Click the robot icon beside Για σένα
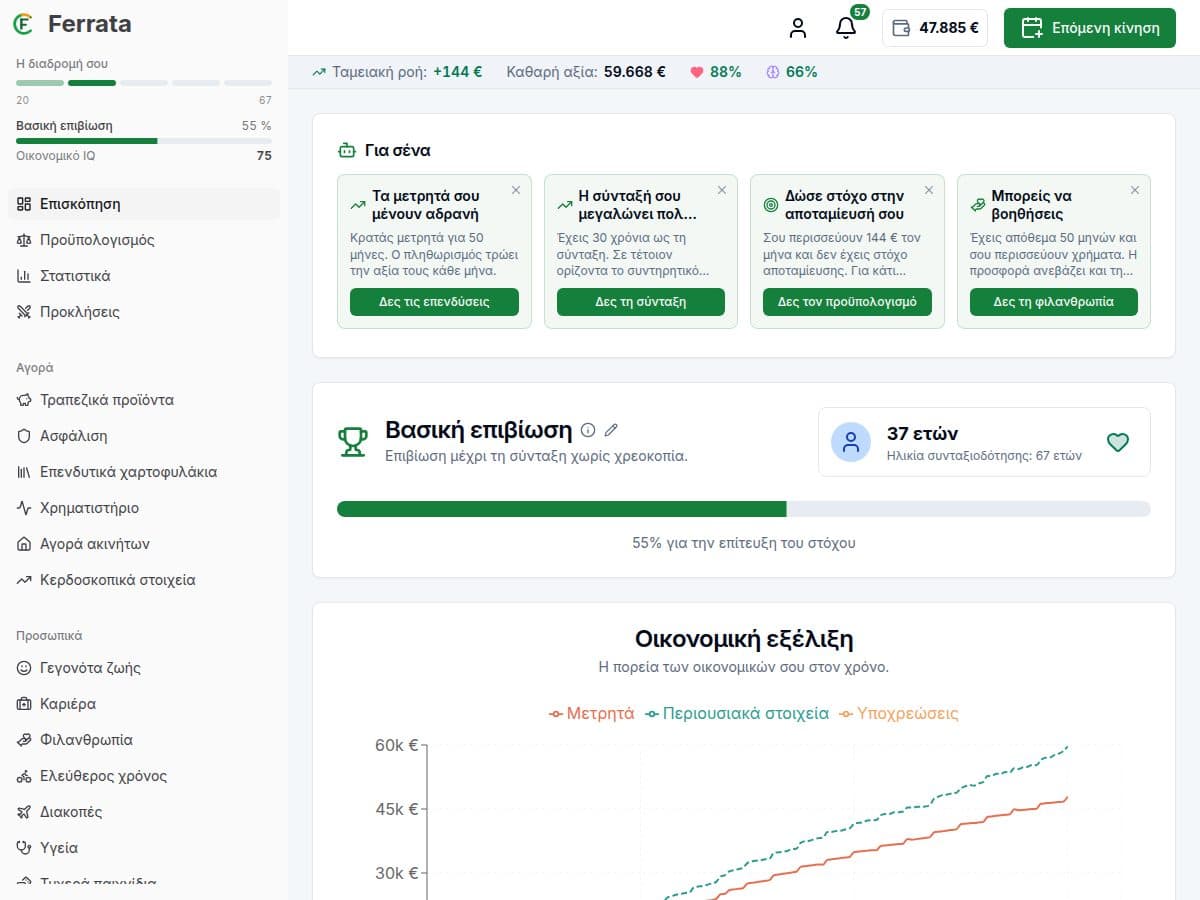The height and width of the screenshot is (900, 1200). (x=347, y=151)
